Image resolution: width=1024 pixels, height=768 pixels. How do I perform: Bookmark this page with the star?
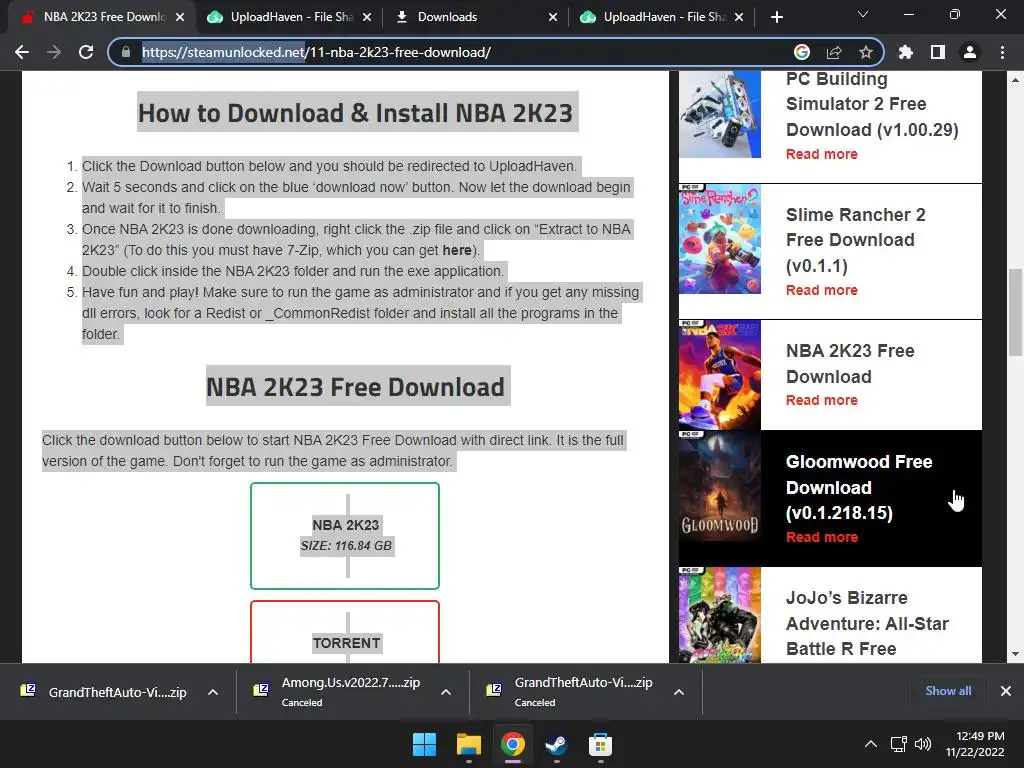coord(866,52)
